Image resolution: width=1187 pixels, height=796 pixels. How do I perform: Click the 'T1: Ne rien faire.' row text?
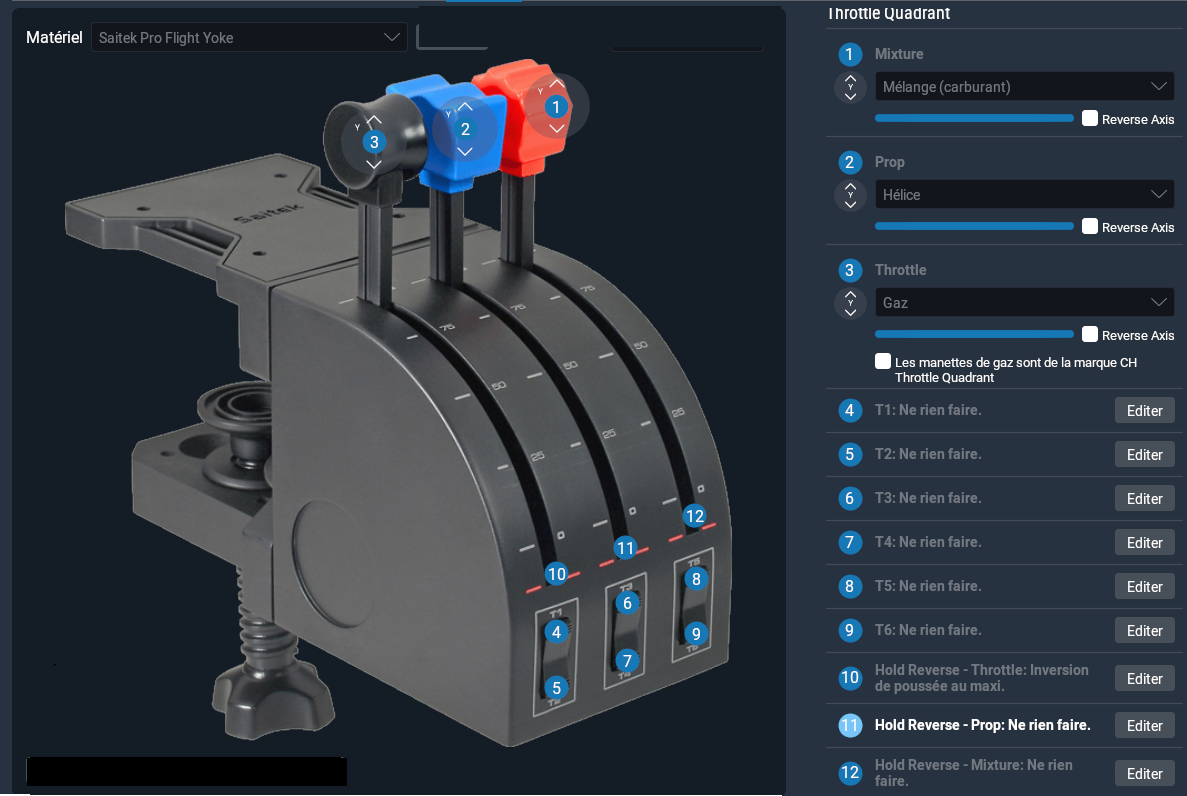[x=928, y=410]
